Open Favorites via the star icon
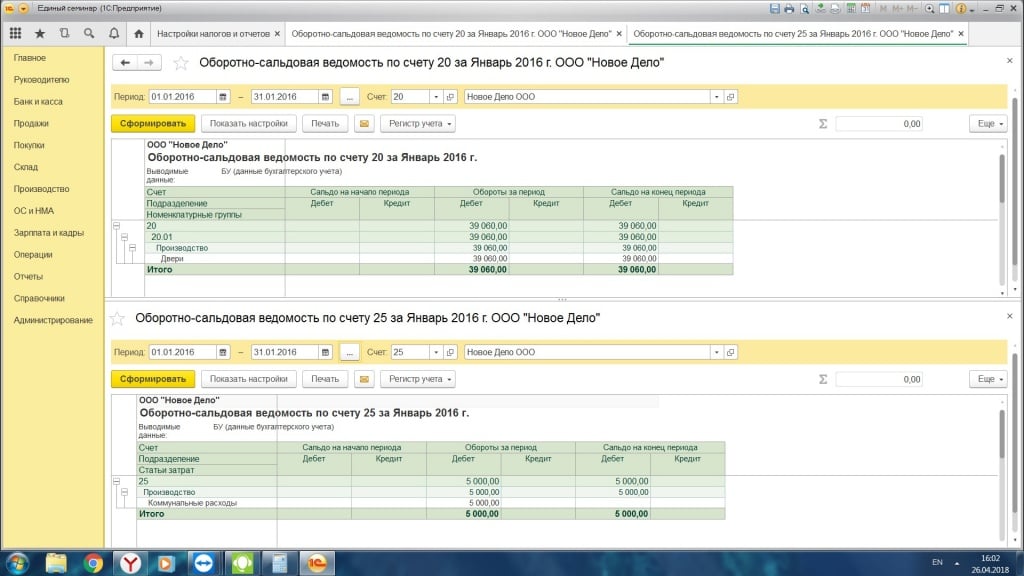 tap(40, 33)
